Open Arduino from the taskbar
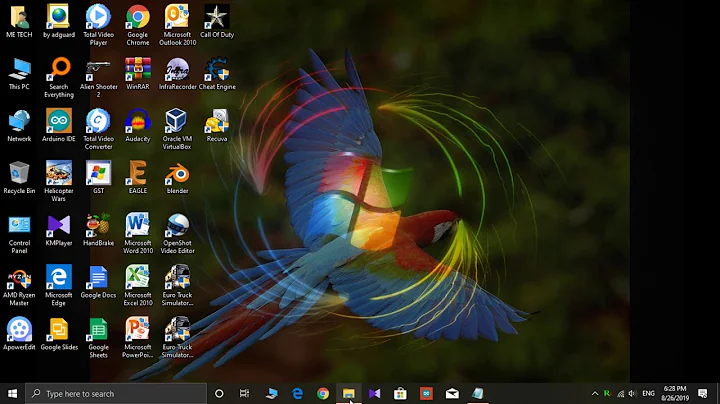Viewport: 720px width, 404px height. point(426,393)
